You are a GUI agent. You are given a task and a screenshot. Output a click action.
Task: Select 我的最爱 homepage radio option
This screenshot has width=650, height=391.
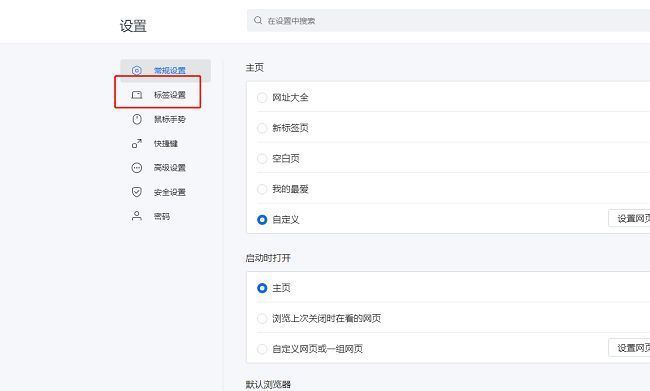point(262,189)
